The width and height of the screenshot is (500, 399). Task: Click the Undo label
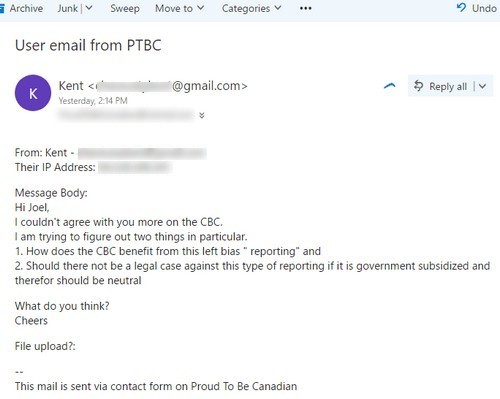tap(484, 8)
